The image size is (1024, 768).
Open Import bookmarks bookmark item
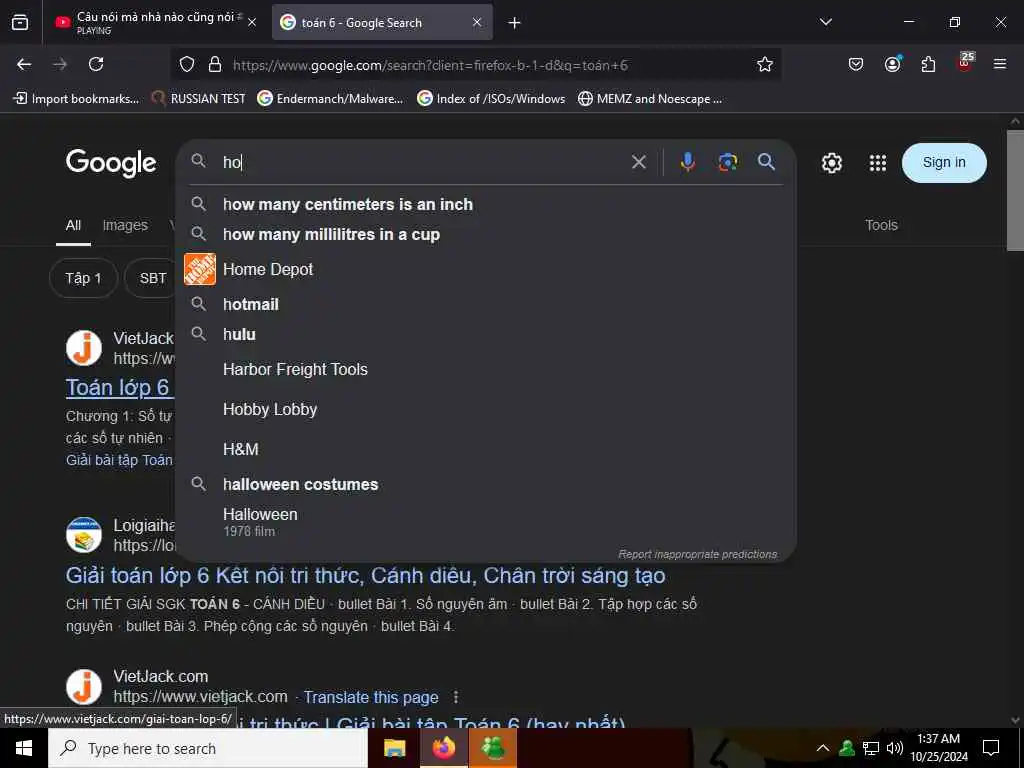click(x=76, y=99)
